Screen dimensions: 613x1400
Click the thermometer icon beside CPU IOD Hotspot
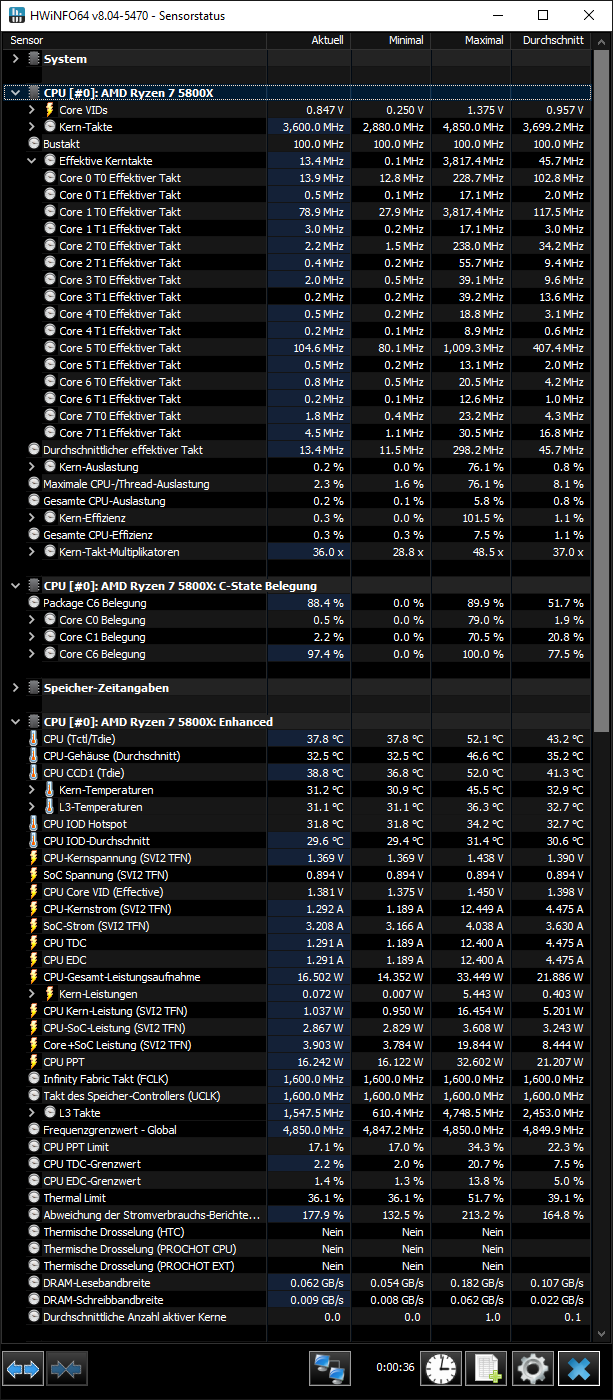tap(34, 824)
